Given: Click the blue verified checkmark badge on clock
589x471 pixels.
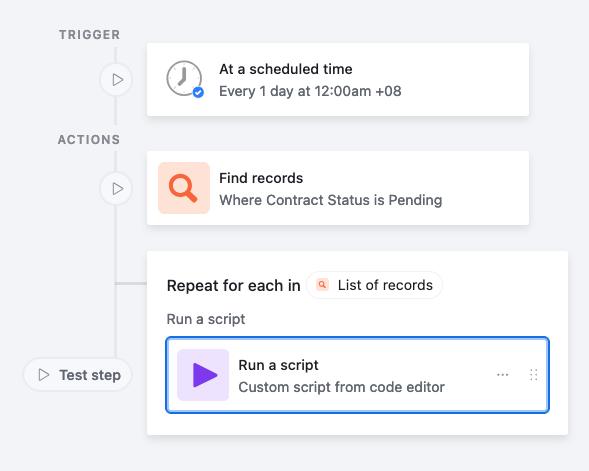Looking at the screenshot, I should [x=198, y=92].
